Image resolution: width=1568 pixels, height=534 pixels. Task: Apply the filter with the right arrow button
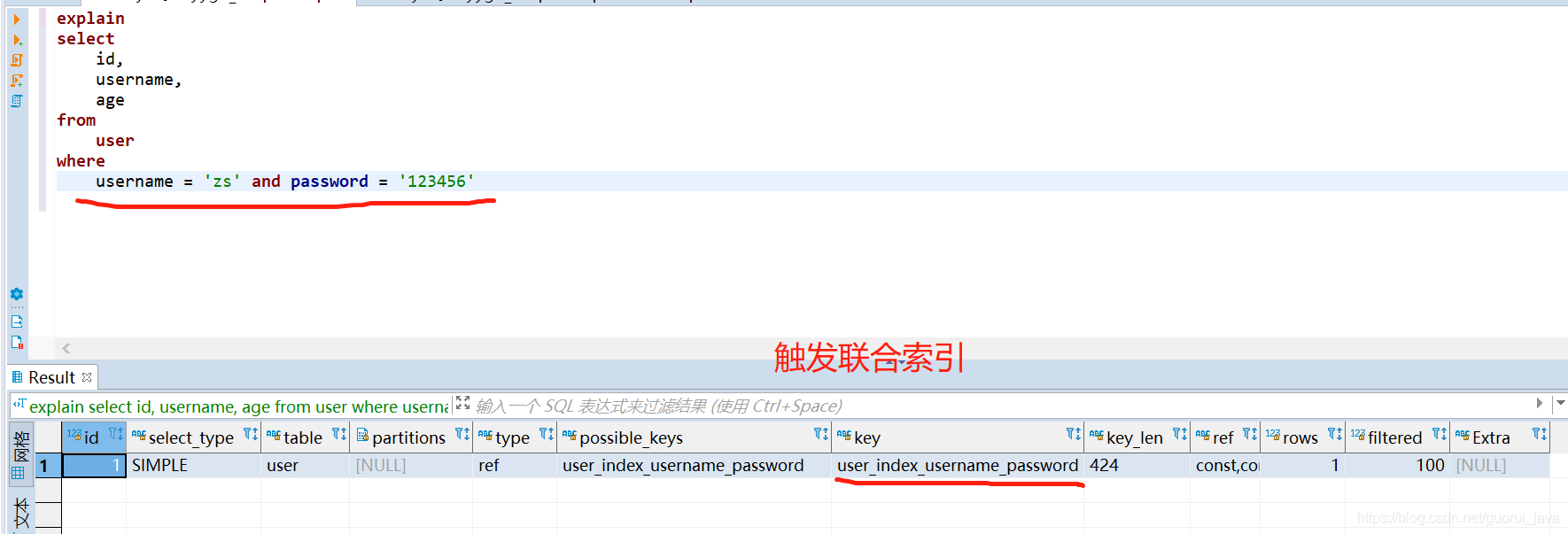1540,403
